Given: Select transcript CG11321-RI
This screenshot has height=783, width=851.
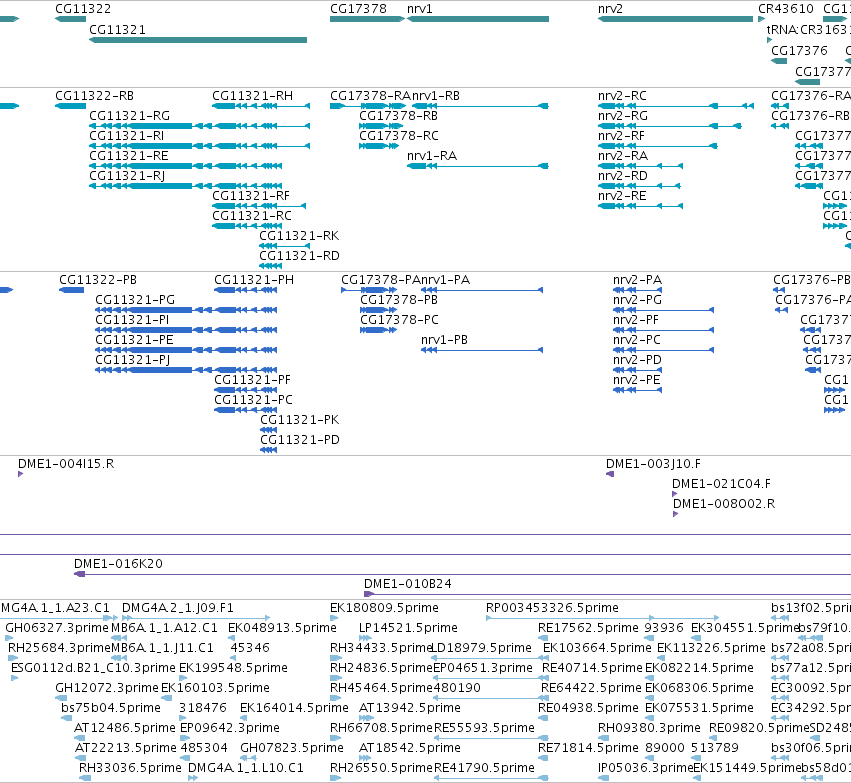Looking at the screenshot, I should tap(126, 136).
